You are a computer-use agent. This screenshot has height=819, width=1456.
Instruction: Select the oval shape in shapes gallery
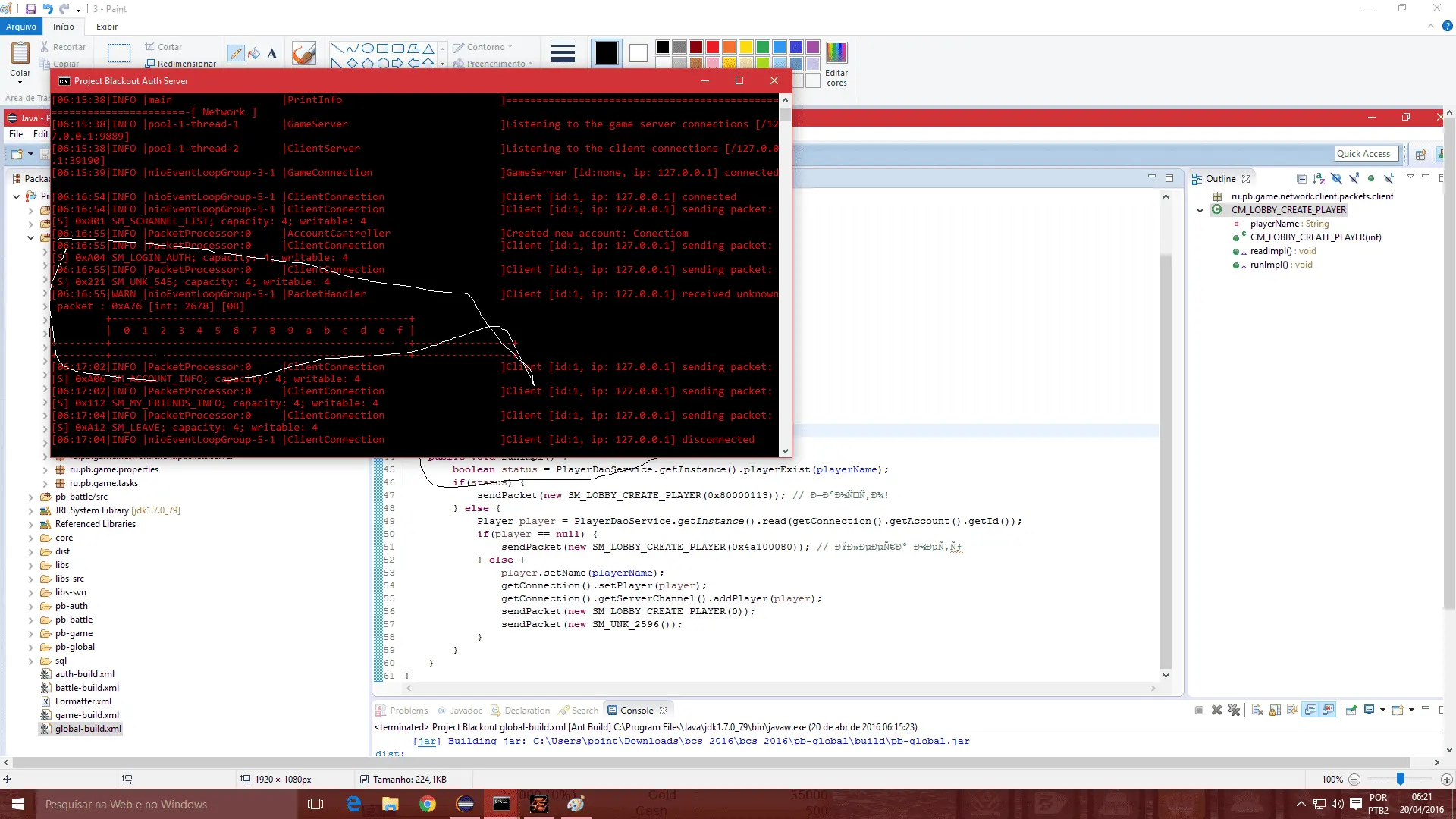(x=368, y=48)
